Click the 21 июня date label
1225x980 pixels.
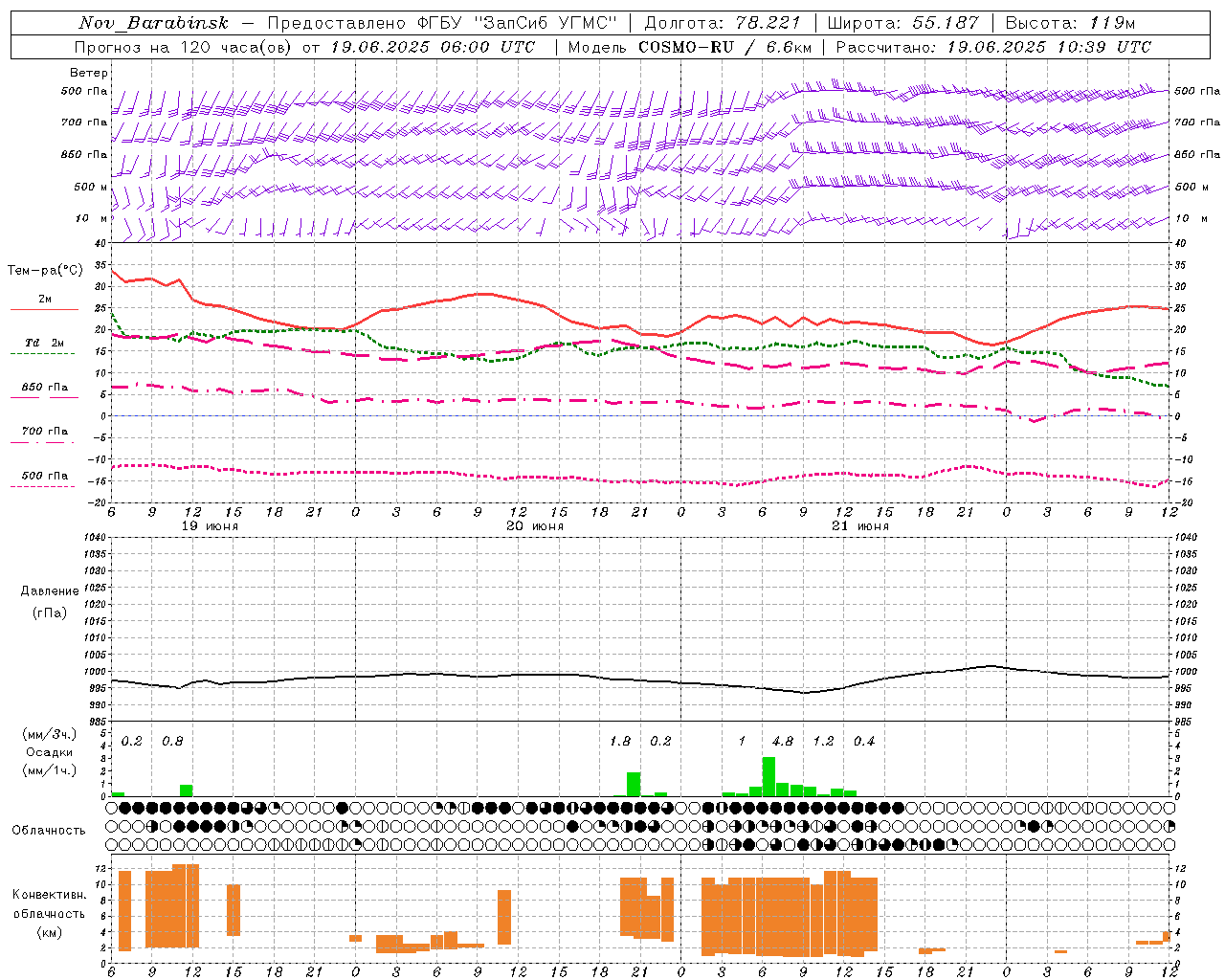860,526
